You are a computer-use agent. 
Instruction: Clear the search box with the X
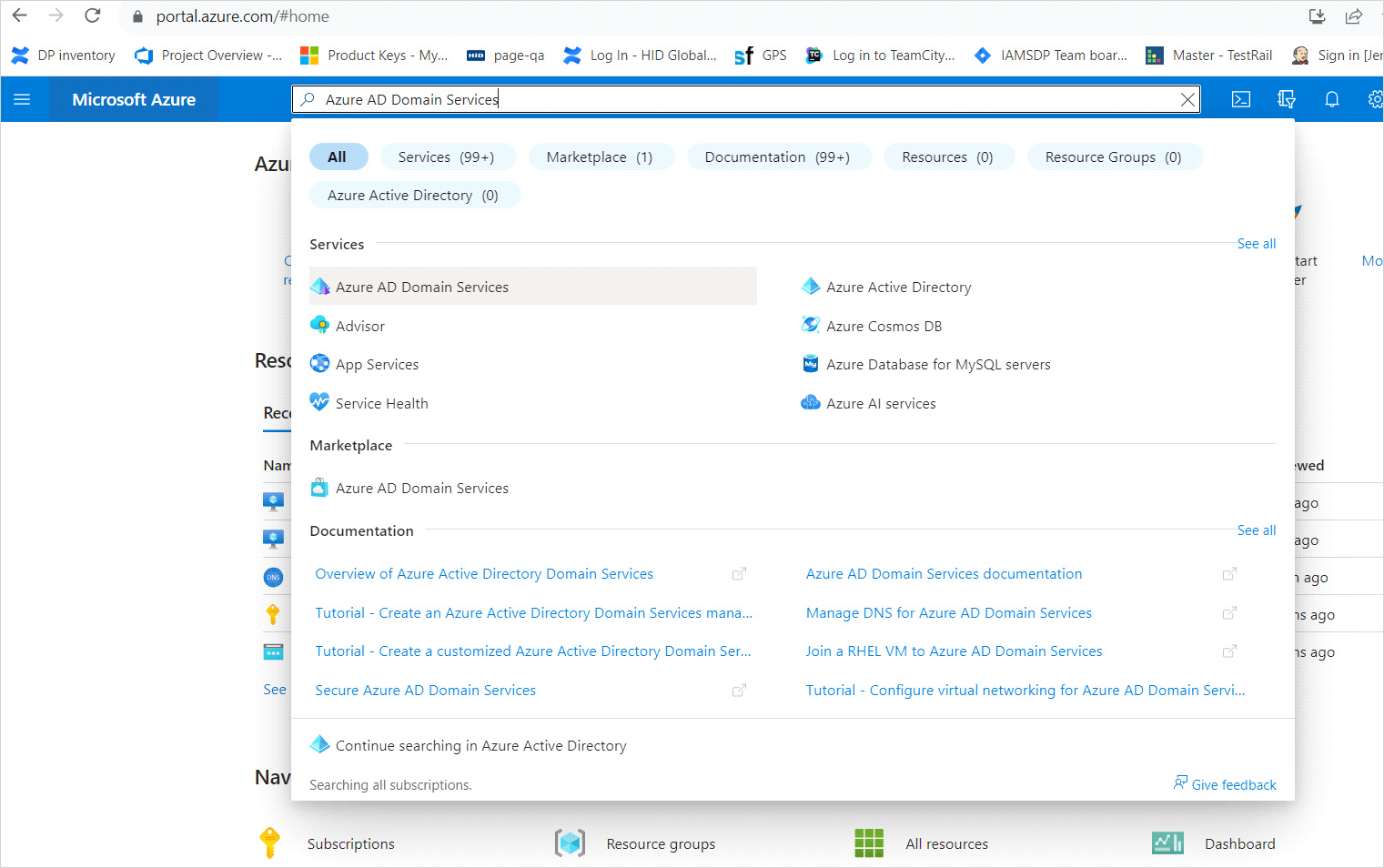(x=1187, y=99)
